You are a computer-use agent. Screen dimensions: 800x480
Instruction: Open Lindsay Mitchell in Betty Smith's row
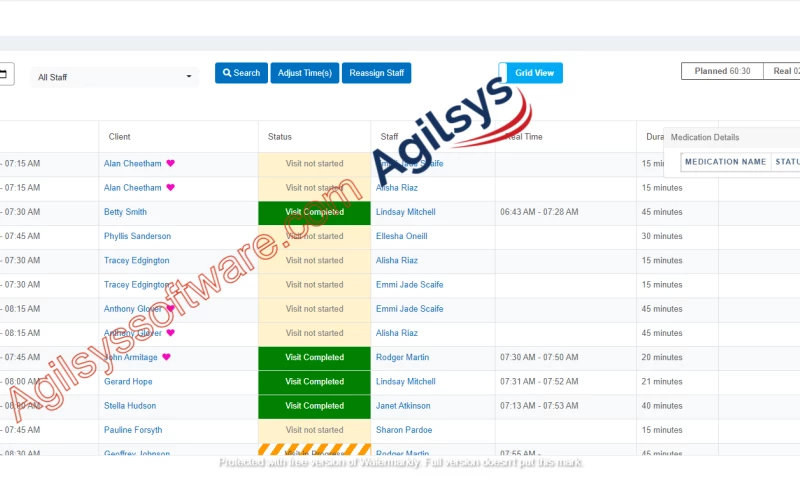406,212
